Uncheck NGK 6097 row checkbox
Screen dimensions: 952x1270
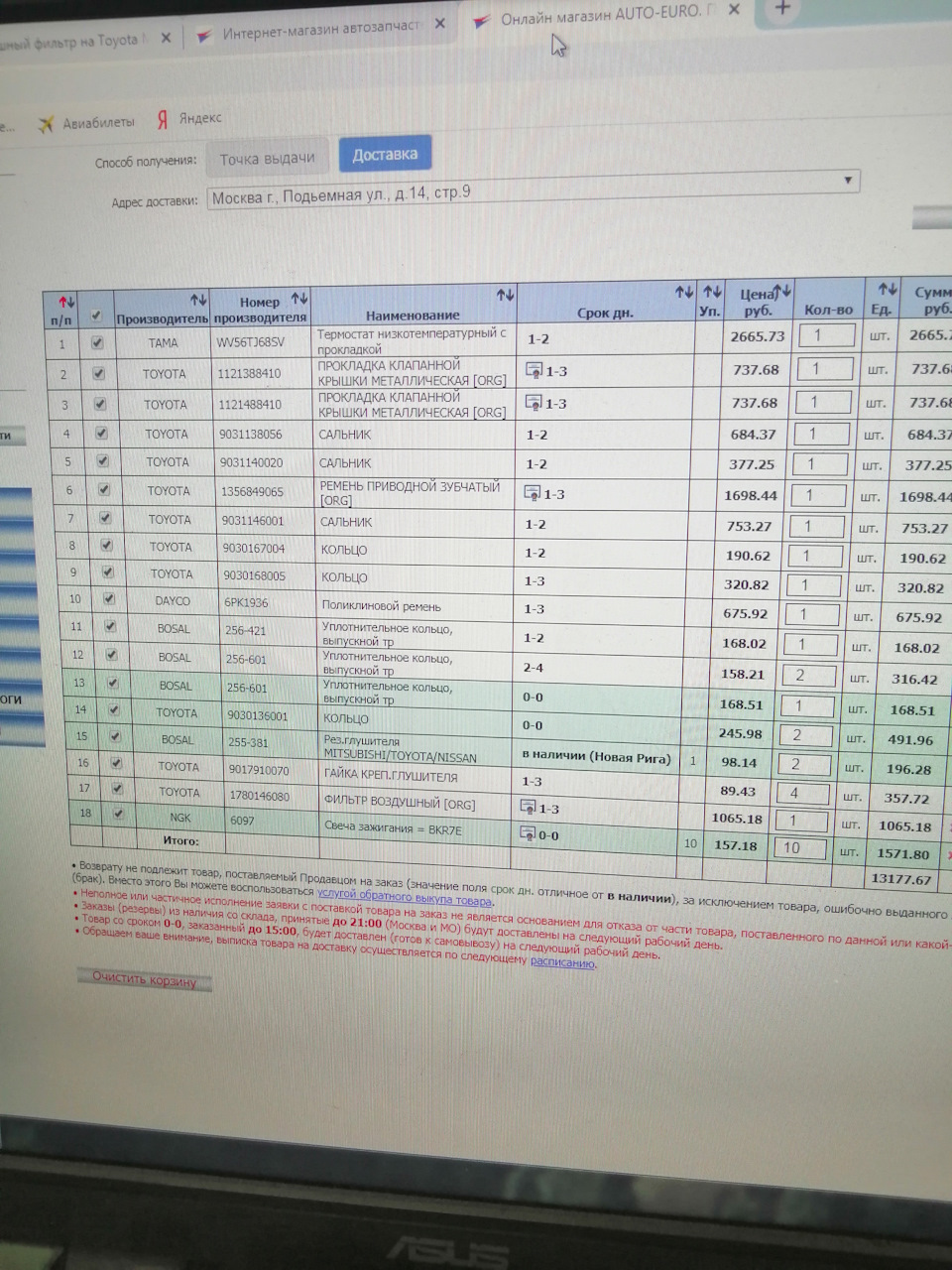119,814
